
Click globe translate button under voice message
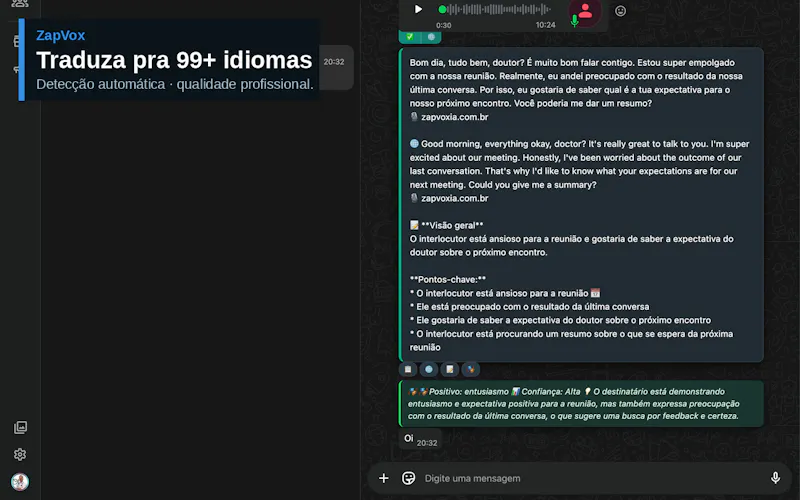431,36
